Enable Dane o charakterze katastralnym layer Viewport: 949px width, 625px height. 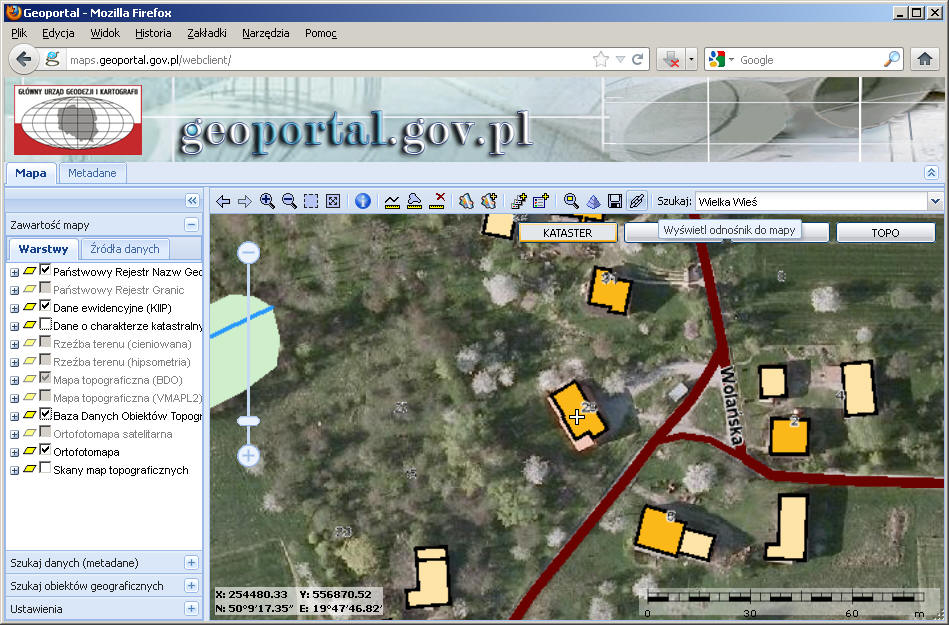[45, 324]
